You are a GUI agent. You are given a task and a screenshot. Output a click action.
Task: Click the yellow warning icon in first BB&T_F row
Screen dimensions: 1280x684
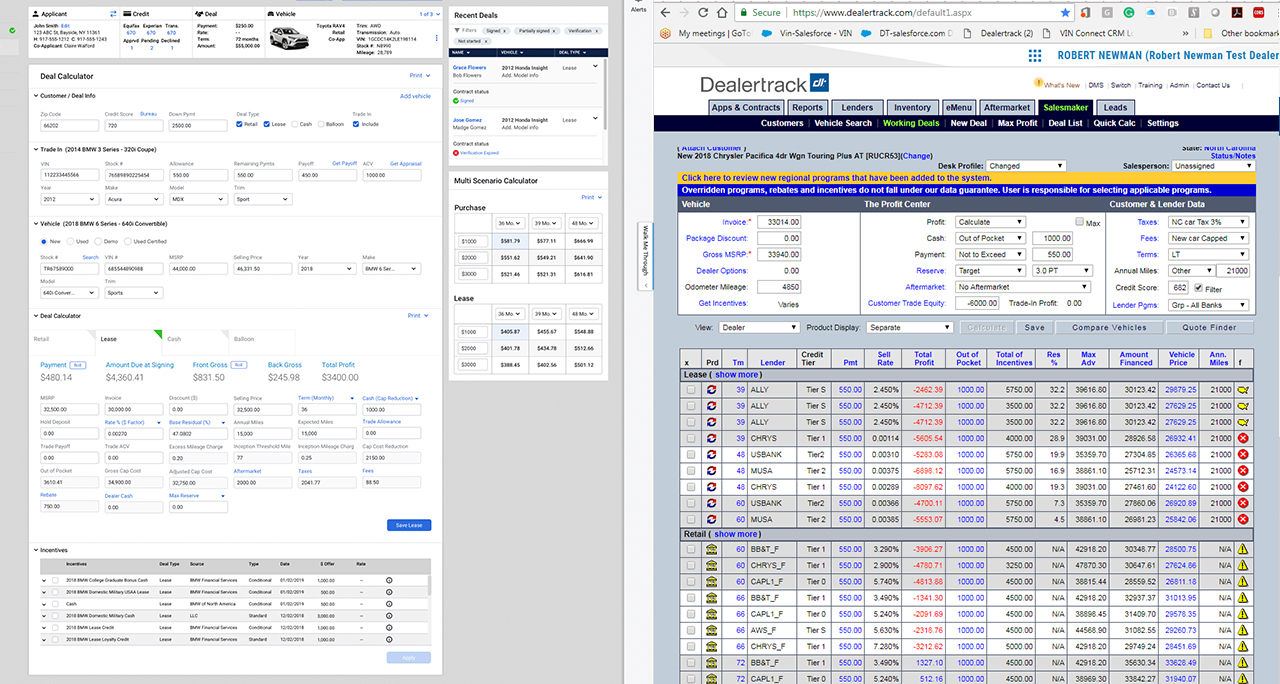[x=1243, y=549]
